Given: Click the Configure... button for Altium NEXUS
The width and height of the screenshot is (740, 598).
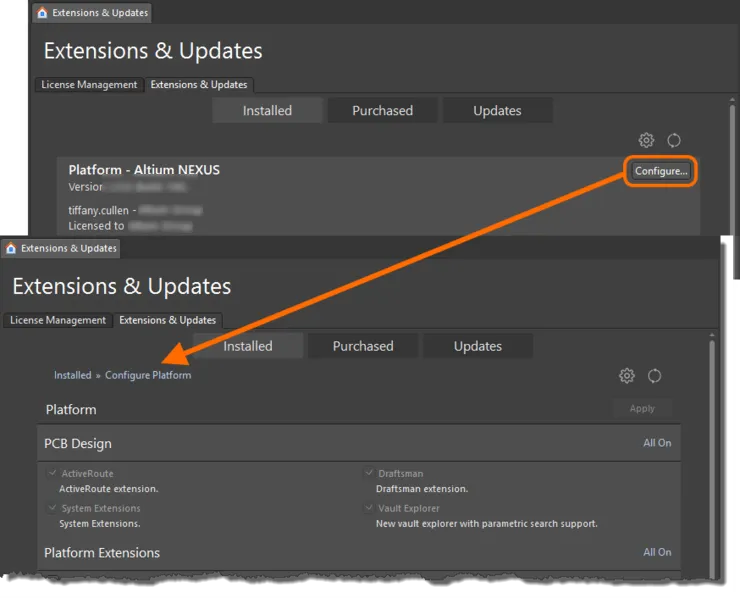Looking at the screenshot, I should [x=661, y=171].
